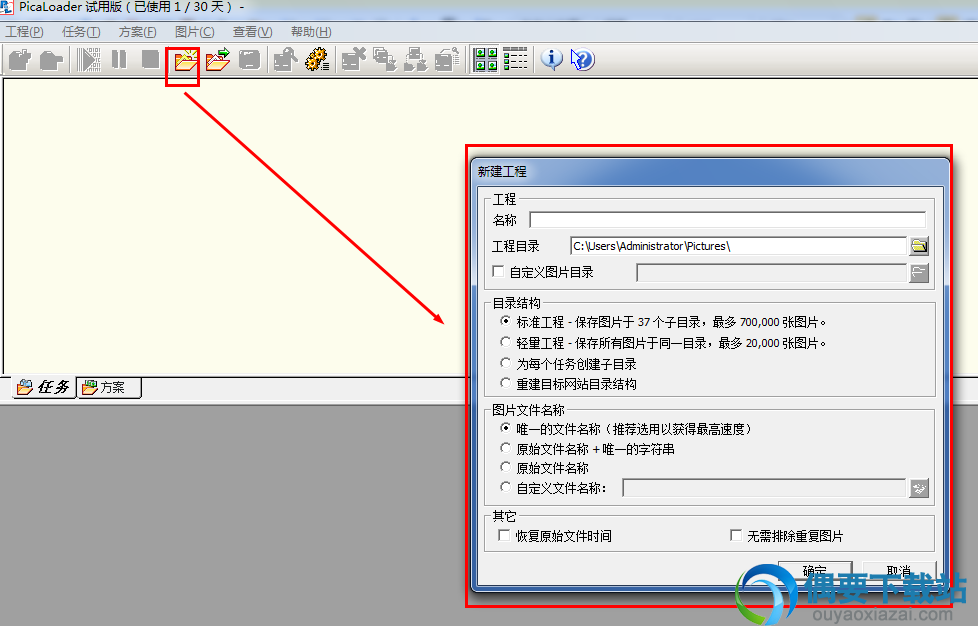978x626 pixels.
Task: Click the 工程目录 path field
Action: pyautogui.click(x=738, y=246)
